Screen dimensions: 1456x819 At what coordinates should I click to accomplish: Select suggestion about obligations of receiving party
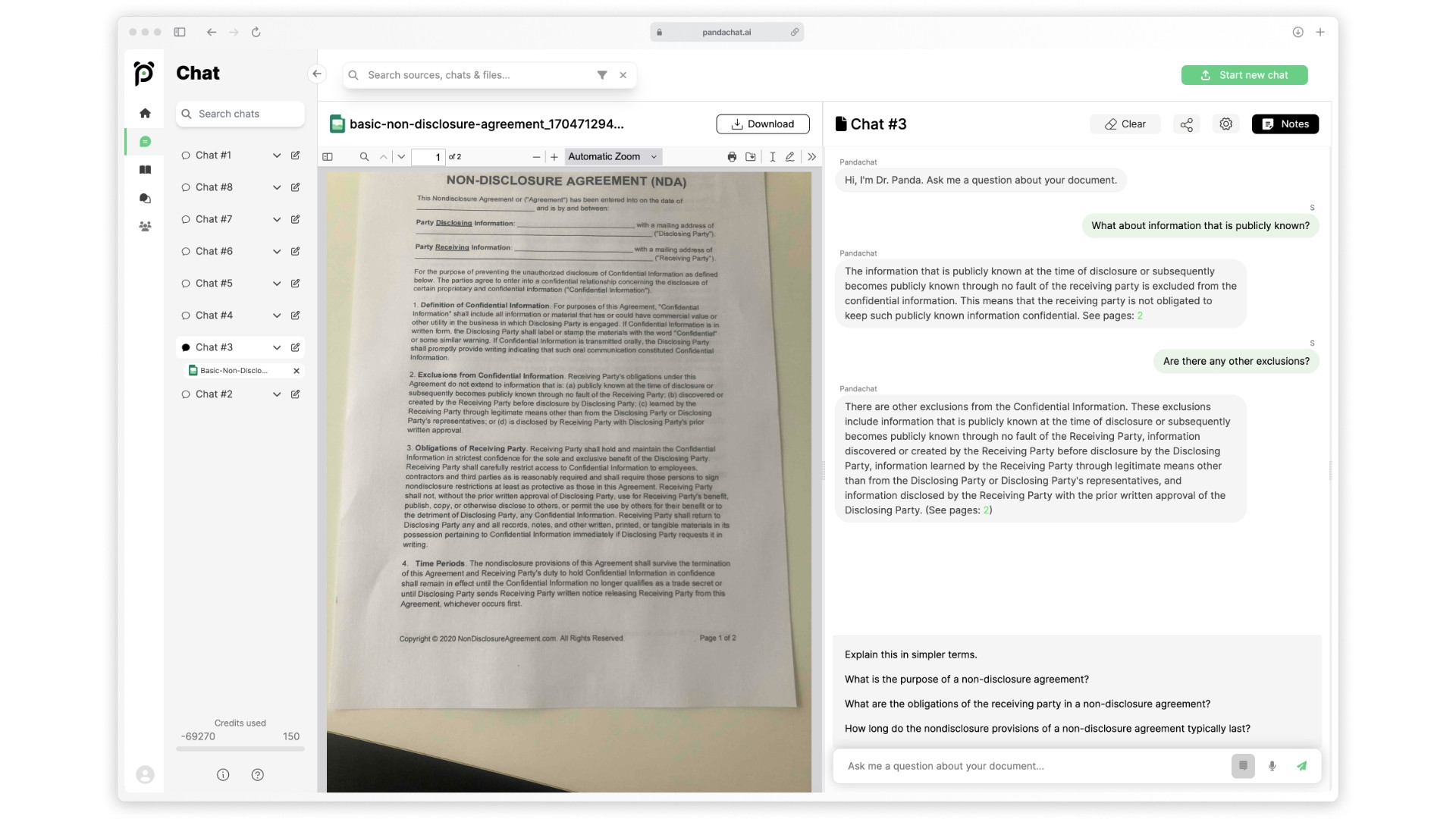(x=1028, y=704)
